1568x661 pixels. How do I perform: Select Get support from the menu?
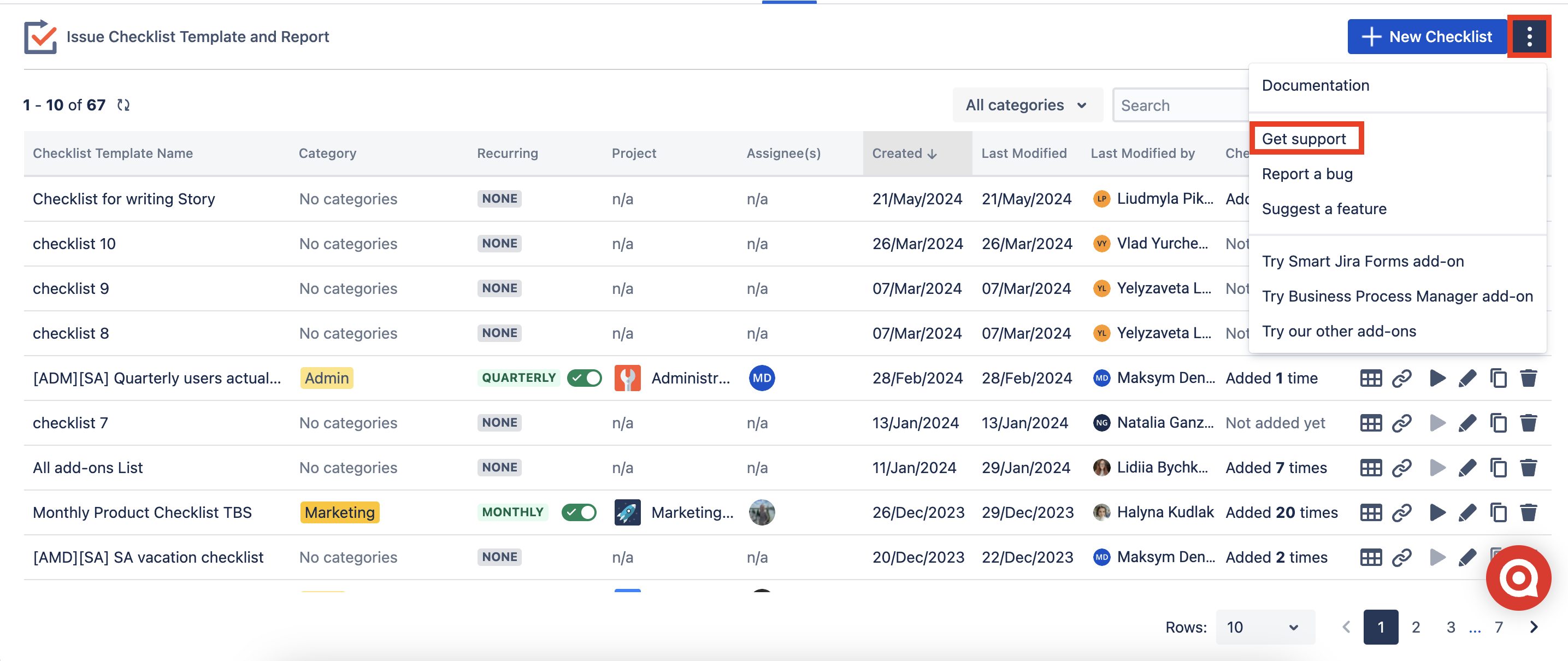1304,139
